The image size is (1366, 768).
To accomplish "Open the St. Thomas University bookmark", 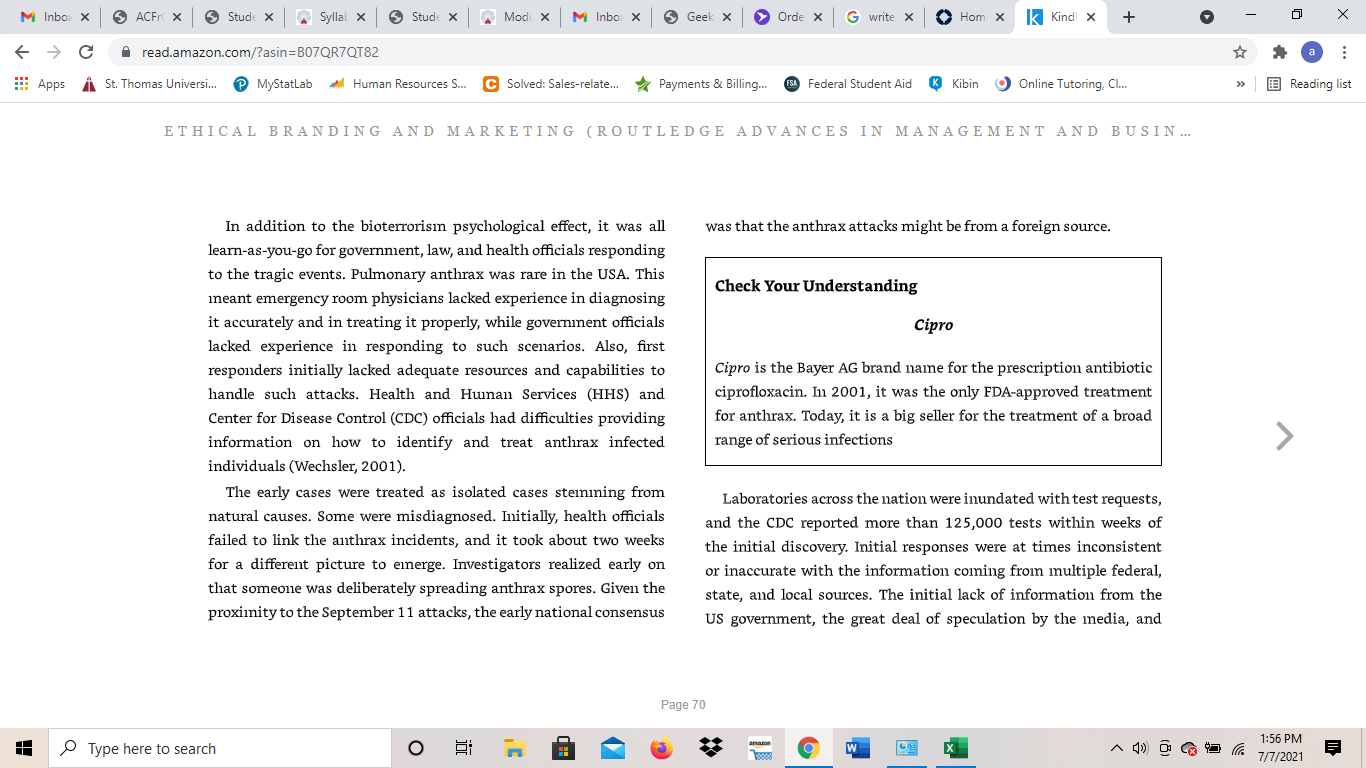I will (x=149, y=84).
